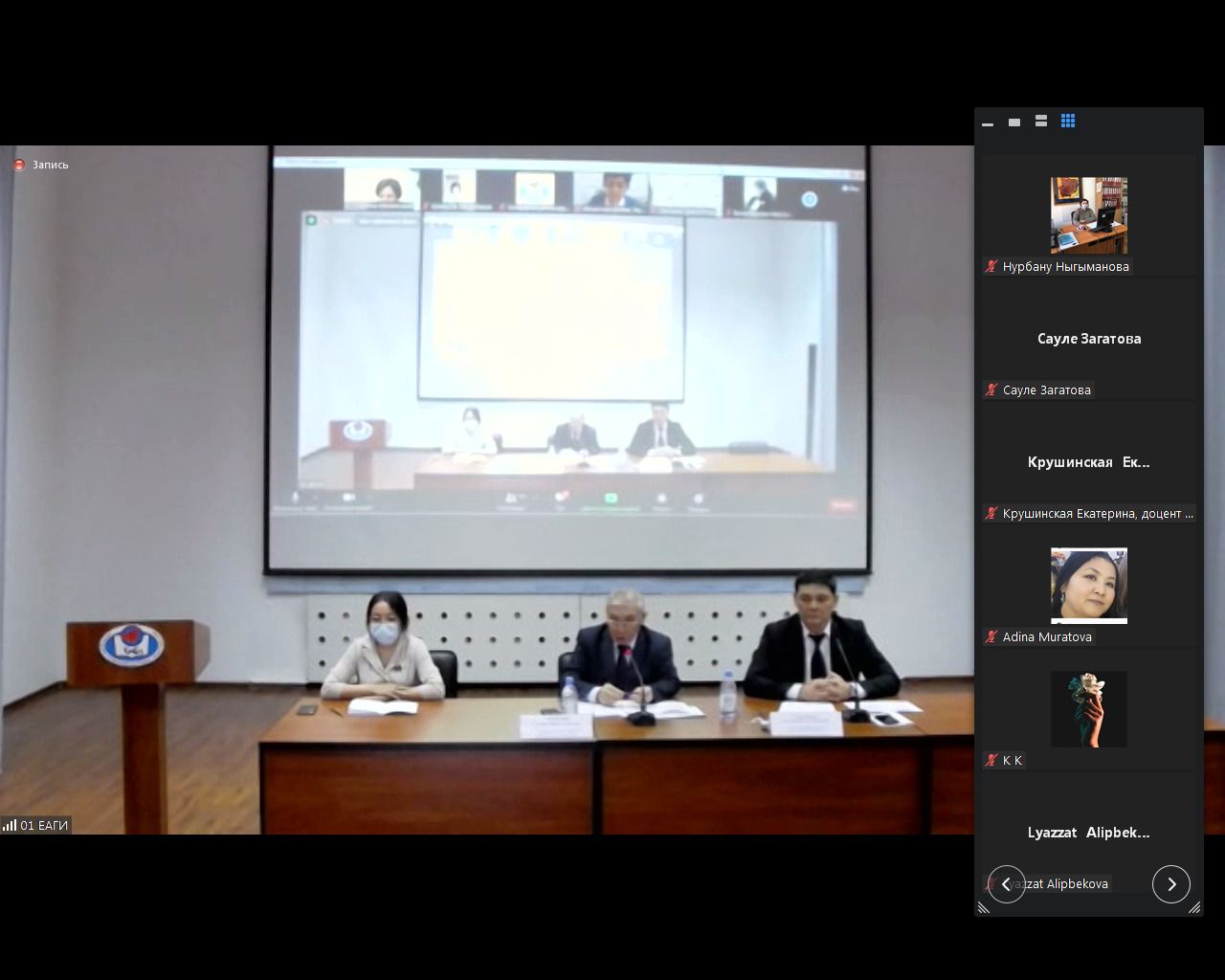Select the blue grid view icon

[1068, 122]
